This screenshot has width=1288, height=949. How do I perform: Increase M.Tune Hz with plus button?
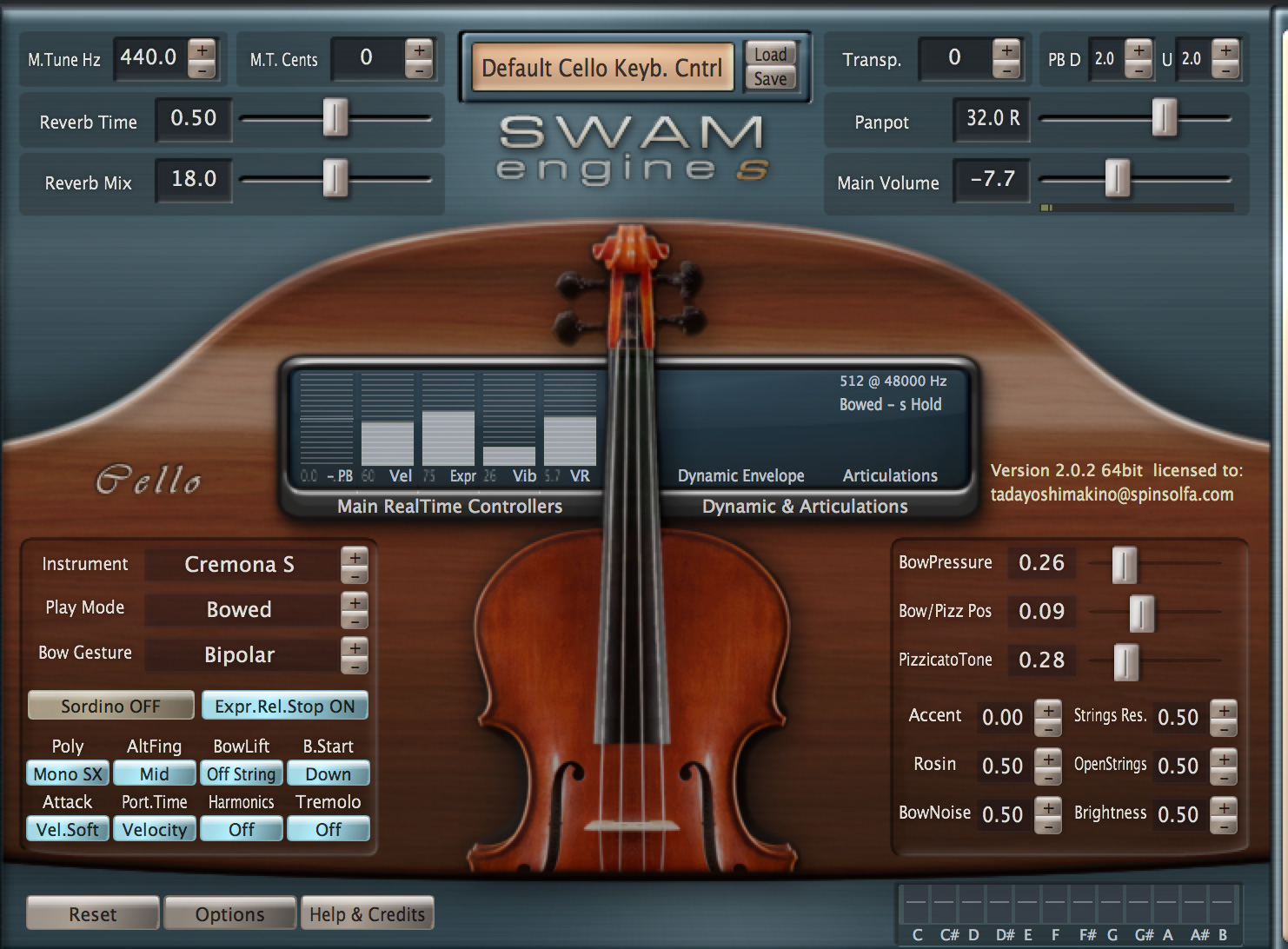pos(202,50)
